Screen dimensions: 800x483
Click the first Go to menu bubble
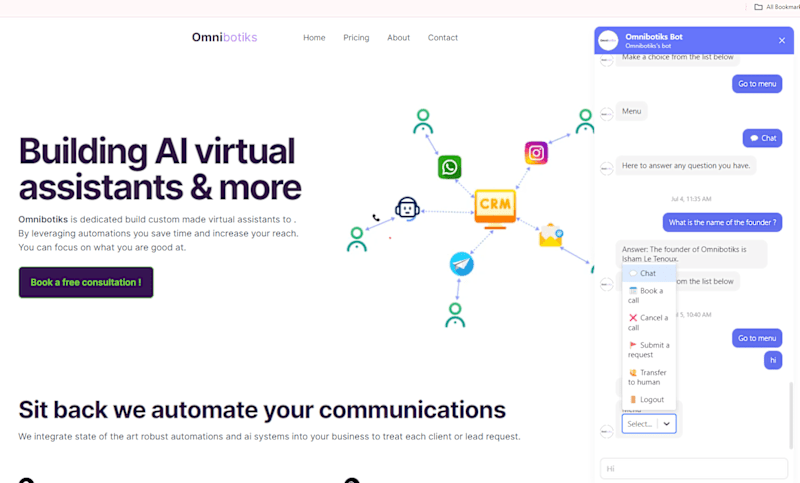coord(757,84)
